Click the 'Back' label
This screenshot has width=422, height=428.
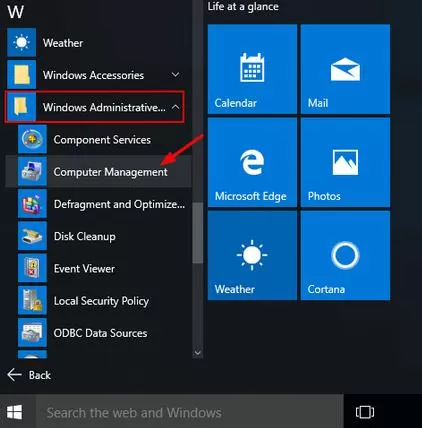(x=40, y=375)
